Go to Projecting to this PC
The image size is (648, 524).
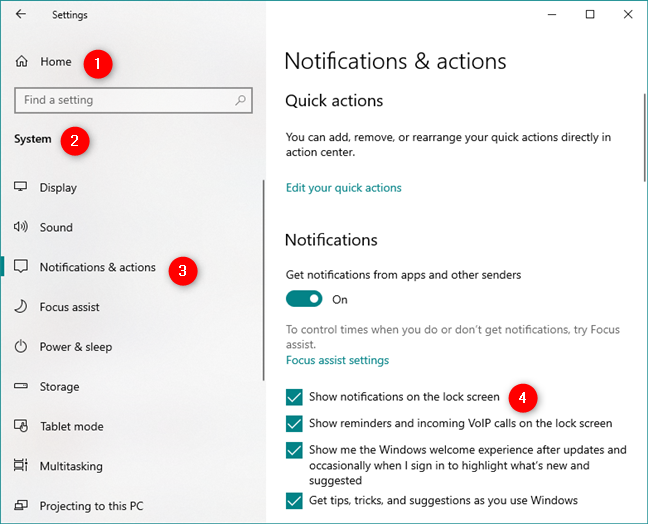pos(91,506)
